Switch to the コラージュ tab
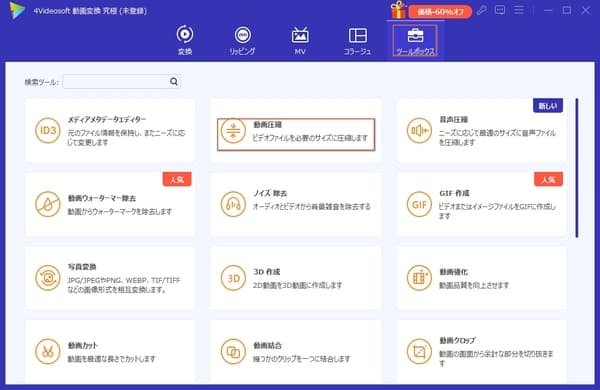The width and height of the screenshot is (600, 390). click(x=357, y=40)
